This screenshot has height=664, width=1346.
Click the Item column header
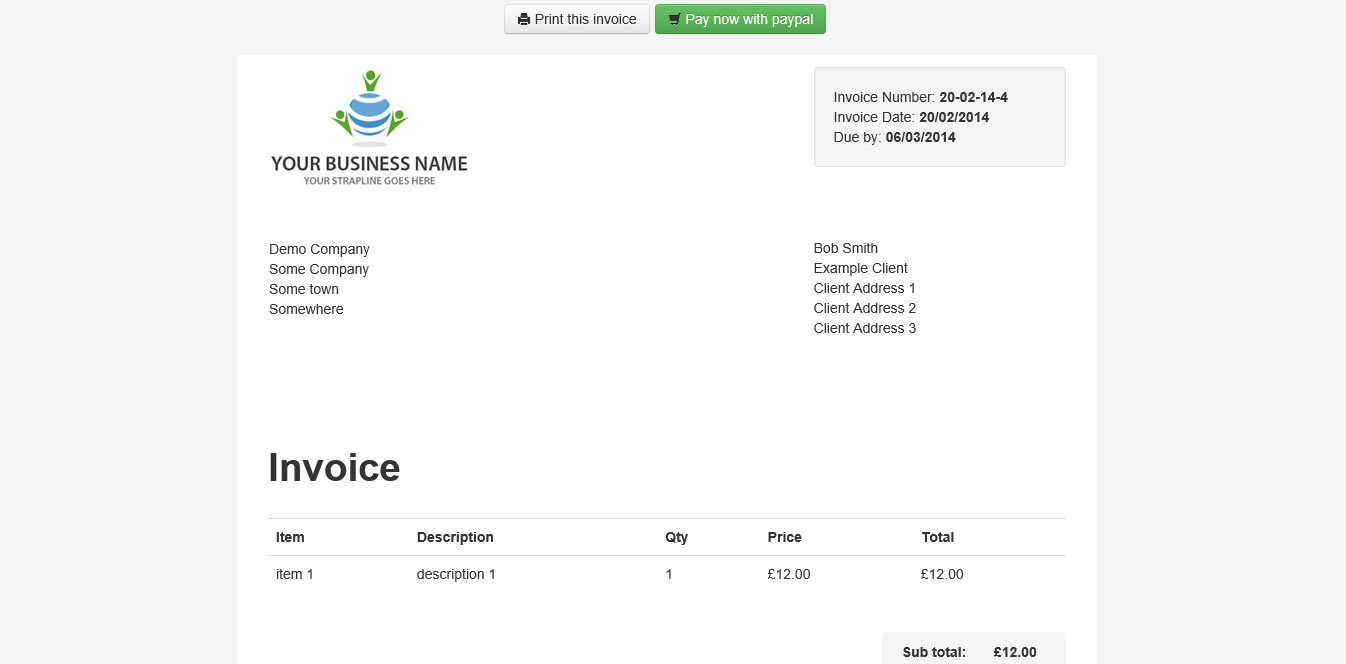click(x=290, y=537)
